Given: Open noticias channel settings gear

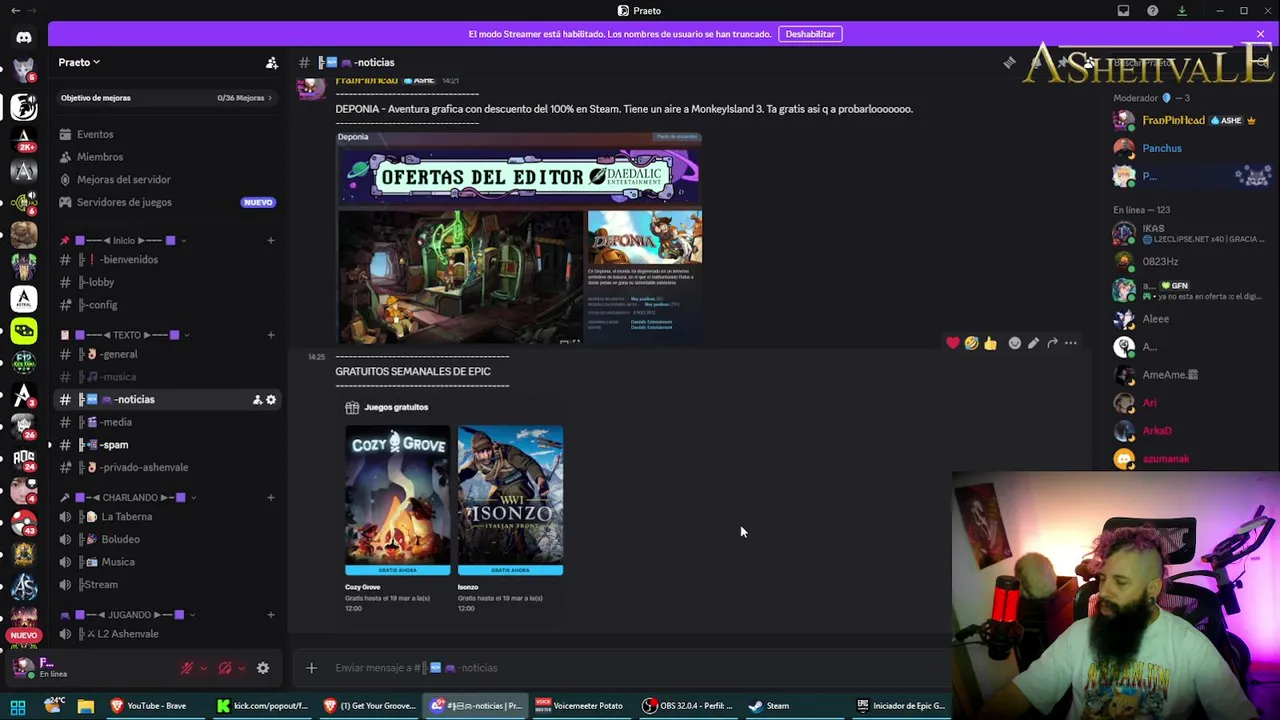Looking at the screenshot, I should 271,400.
